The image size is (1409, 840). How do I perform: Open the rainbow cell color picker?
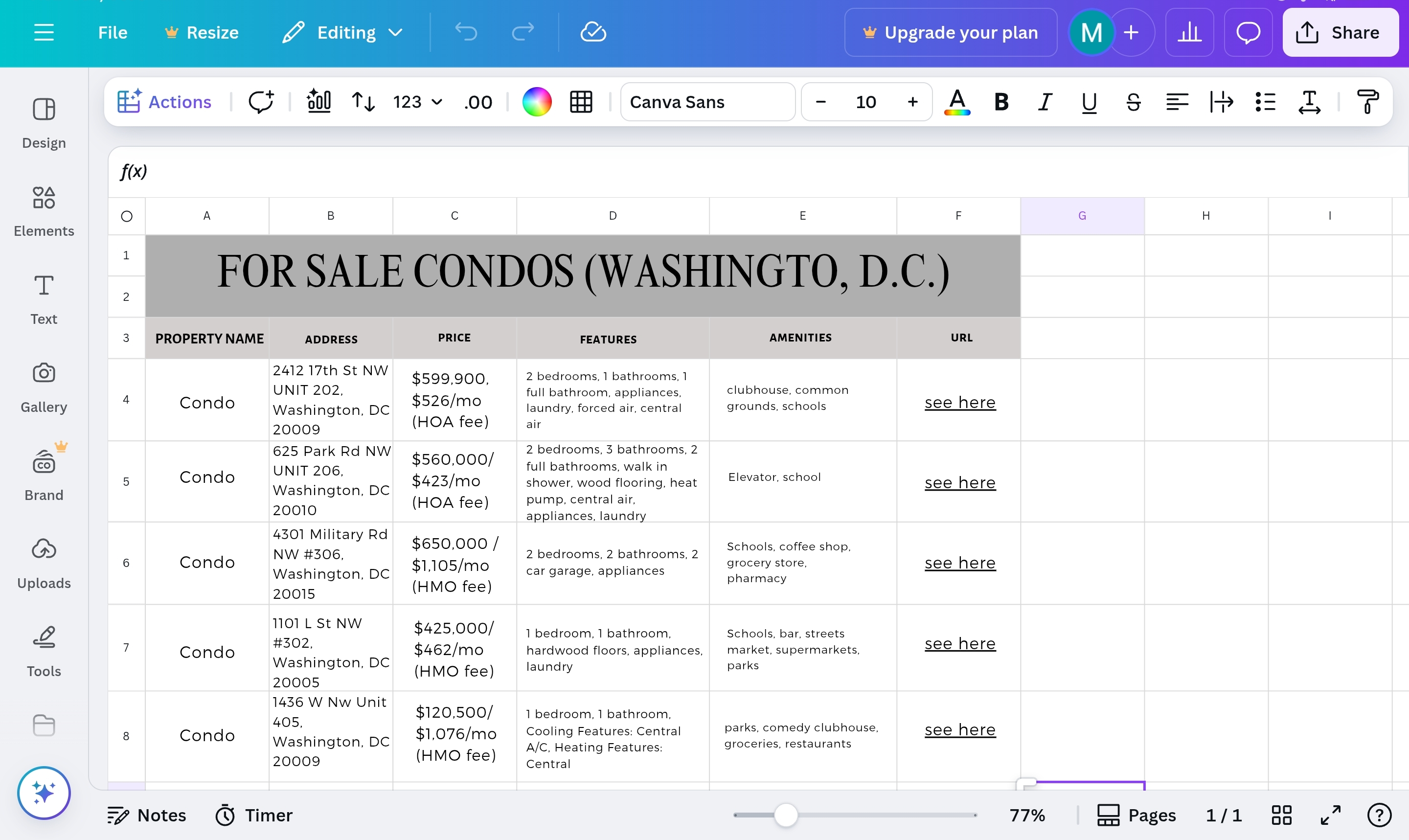536,102
